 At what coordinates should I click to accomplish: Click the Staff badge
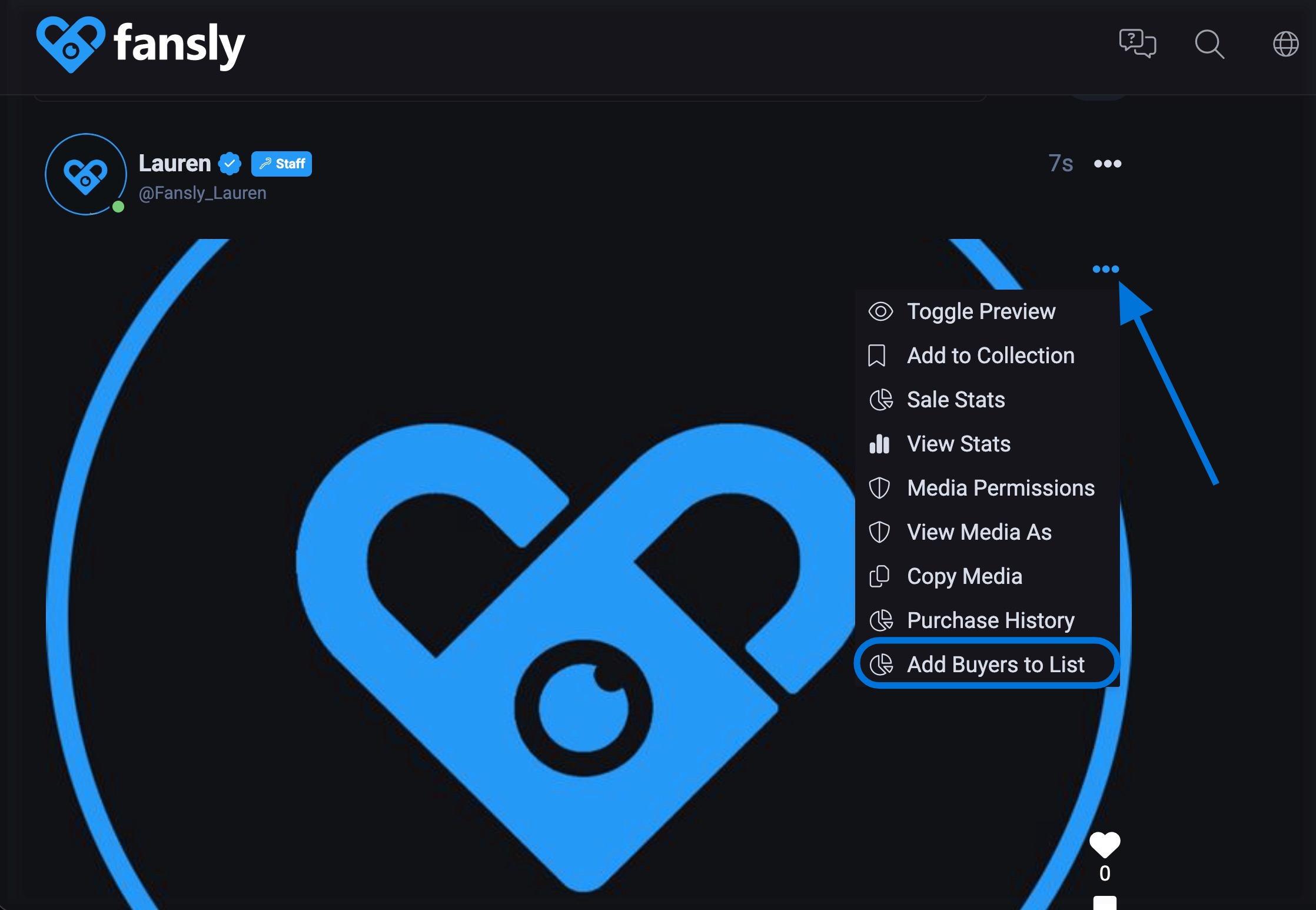pos(281,164)
